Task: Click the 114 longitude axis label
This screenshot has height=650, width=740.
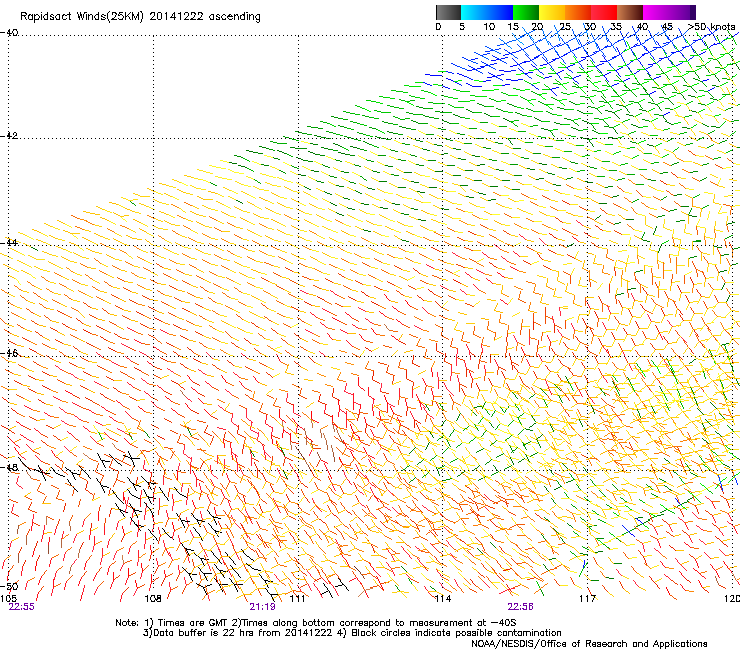Action: [x=443, y=599]
